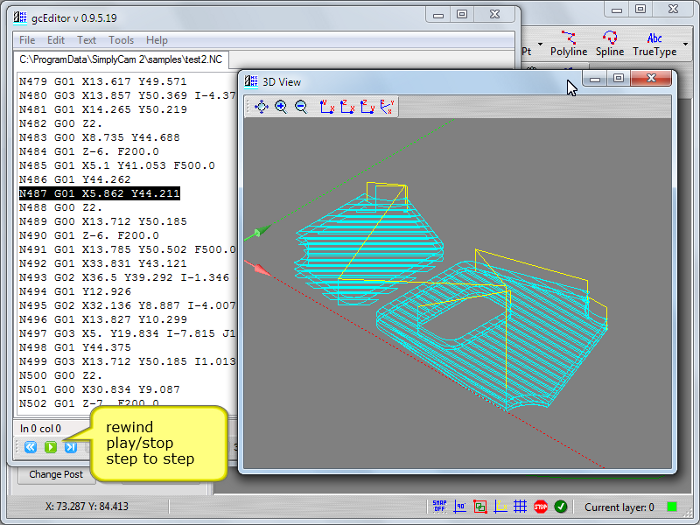Viewport: 700px width, 525px height.
Task: Toggle the Snap Off status bar button
Action: [x=439, y=507]
